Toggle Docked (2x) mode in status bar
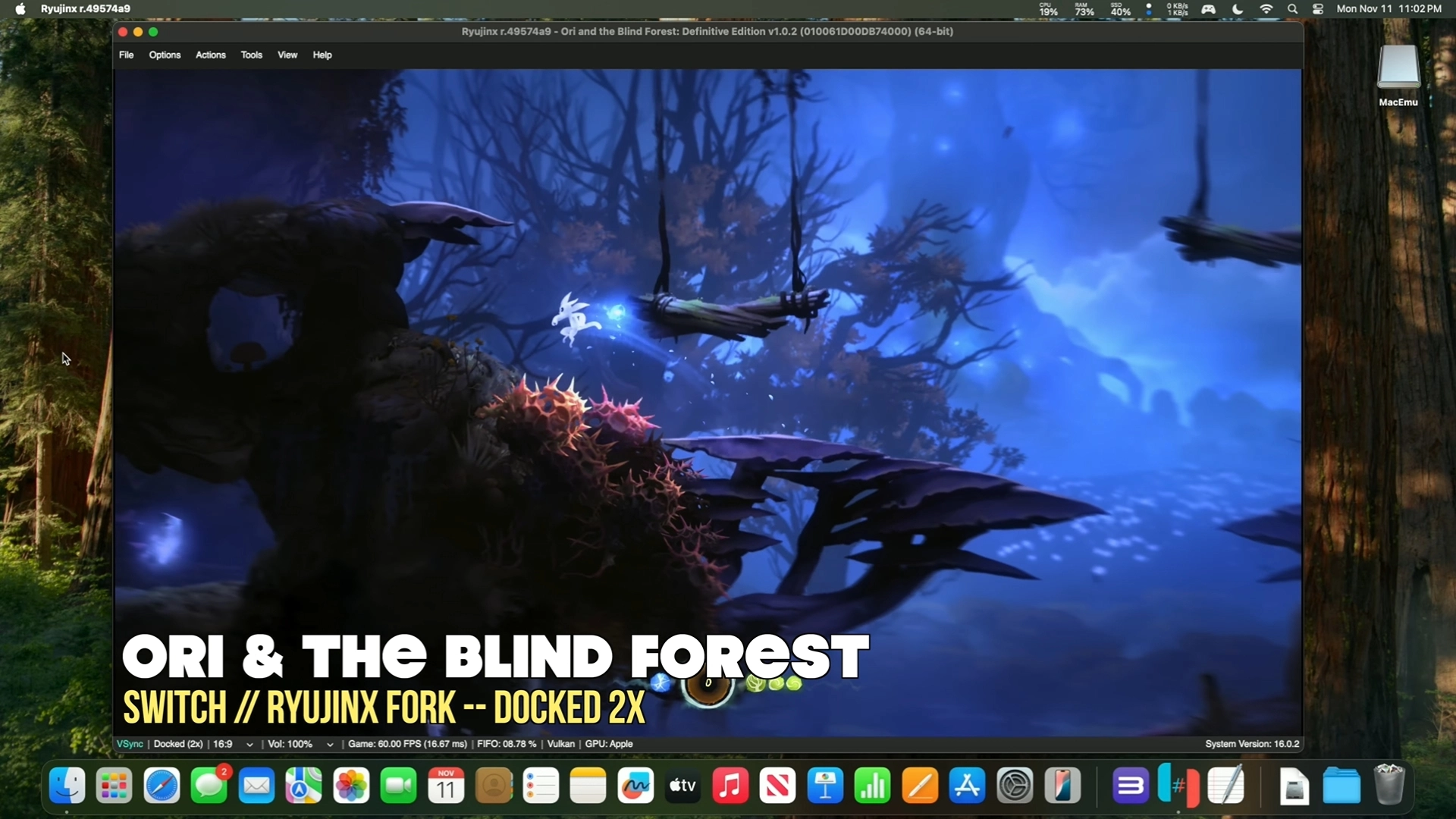Viewport: 1456px width, 819px height. pyautogui.click(x=178, y=744)
